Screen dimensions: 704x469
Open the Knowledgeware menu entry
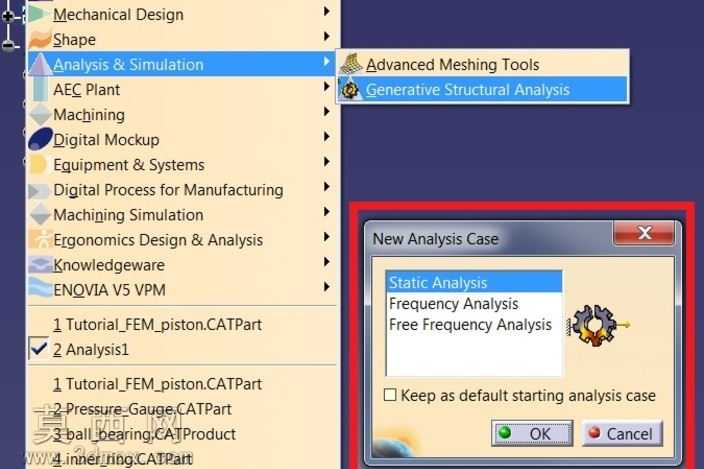(182, 265)
